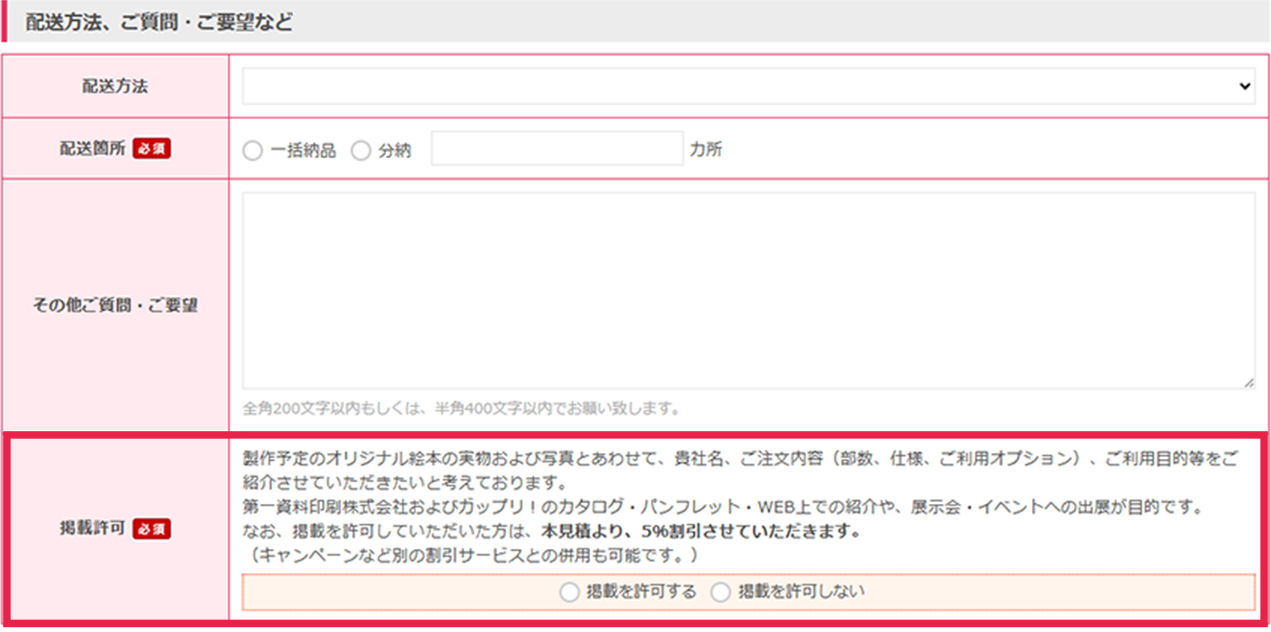The image size is (1271, 632).
Task: Select the 一括納品 radio button
Action: 253,151
